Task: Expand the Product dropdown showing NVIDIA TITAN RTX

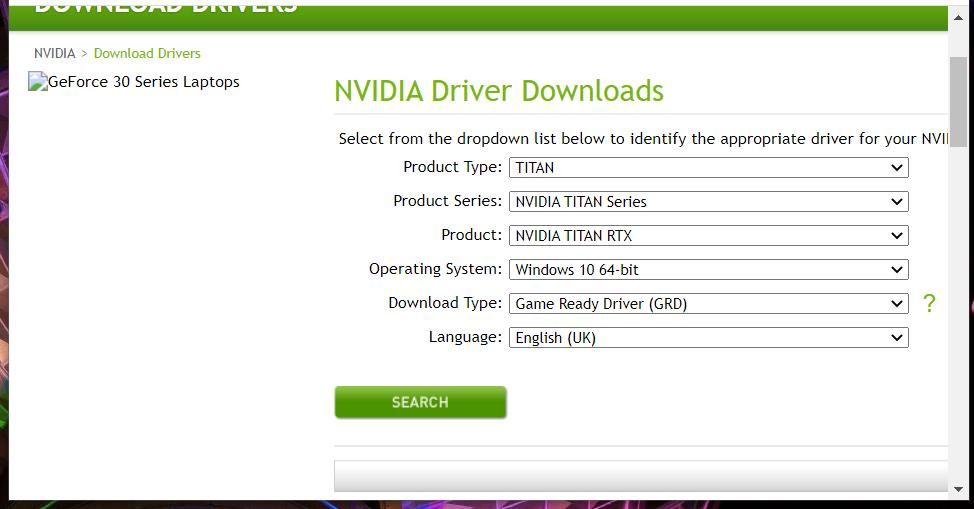Action: point(709,236)
